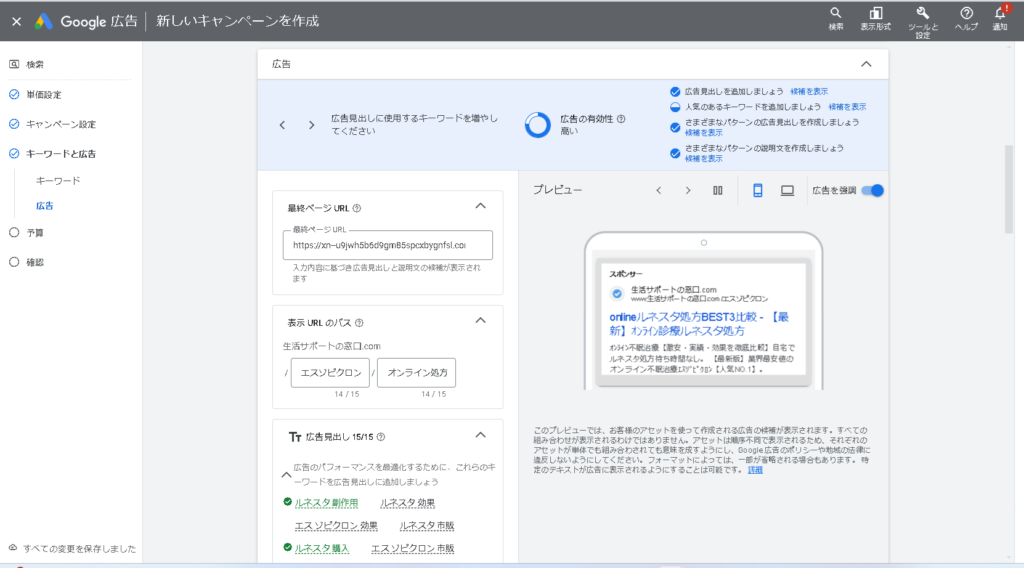Add keyword ルネスタ 市販 to headlines
The height and width of the screenshot is (568, 1024).
(426, 526)
